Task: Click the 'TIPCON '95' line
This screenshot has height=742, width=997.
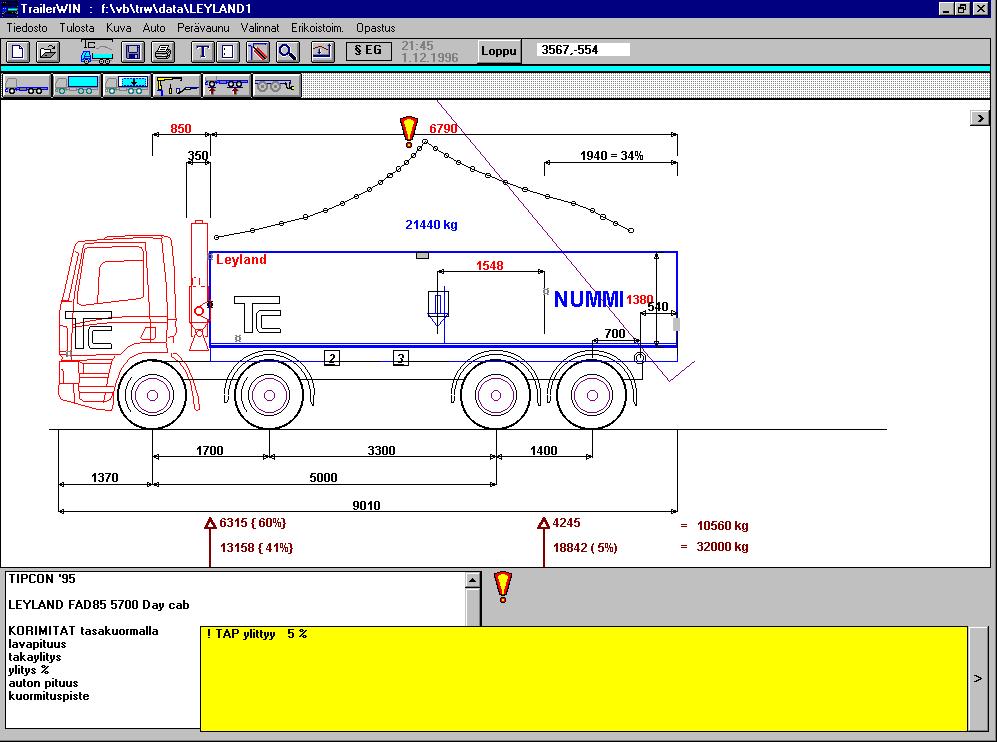Action: tap(41, 579)
